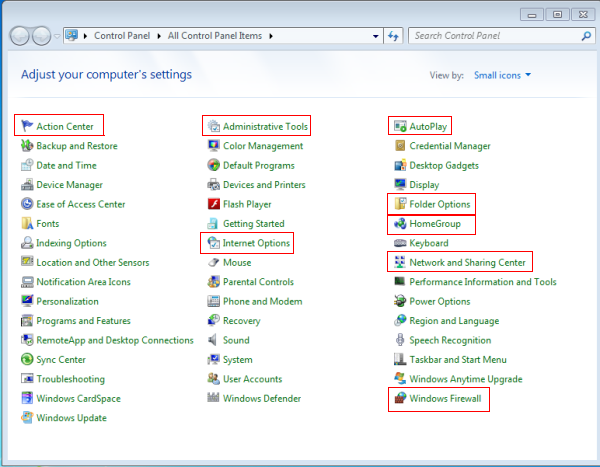The width and height of the screenshot is (600, 467).
Task: Open Performance Information and Tools link
Action: tap(483, 282)
